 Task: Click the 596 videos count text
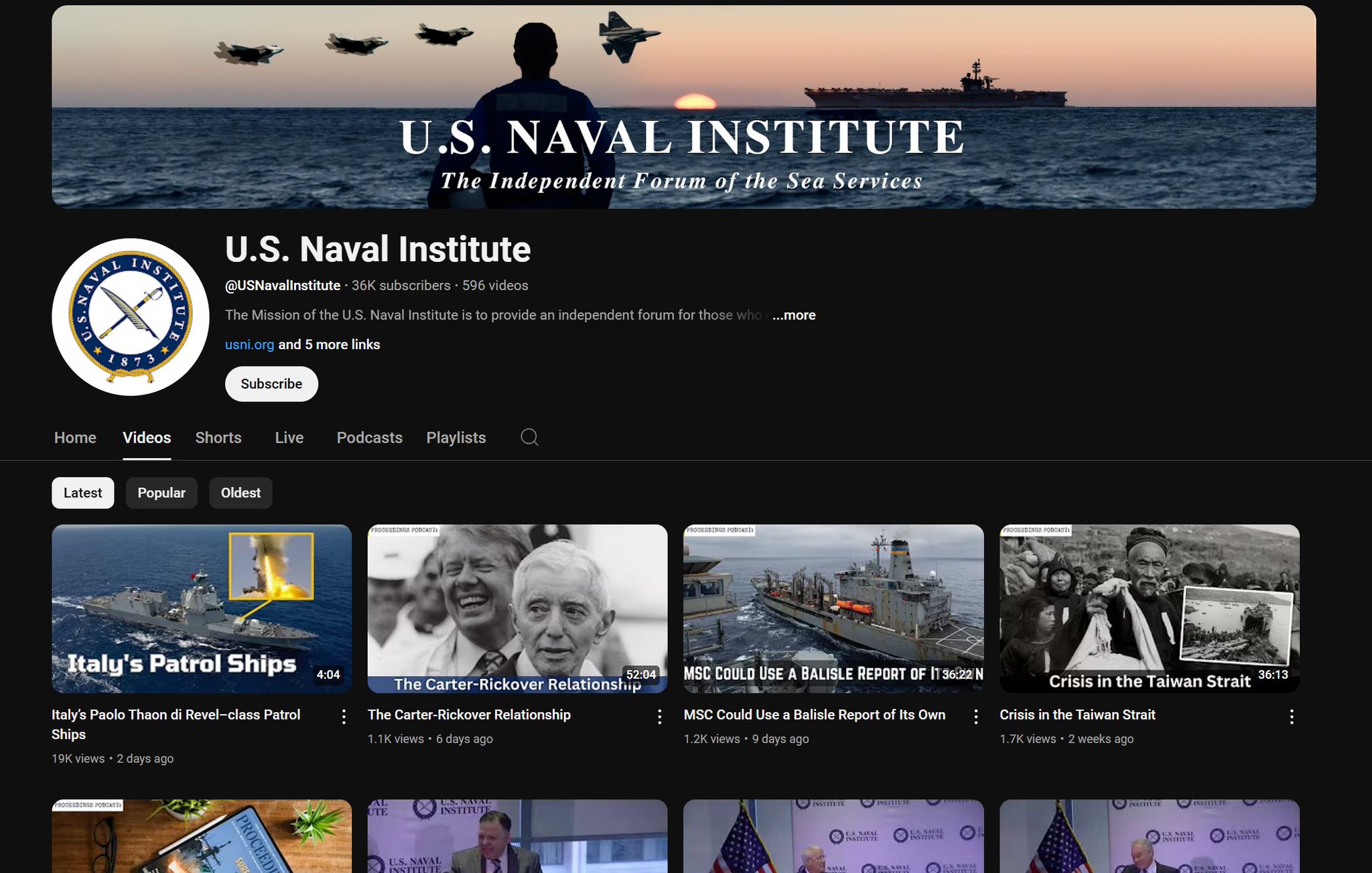[x=495, y=285]
